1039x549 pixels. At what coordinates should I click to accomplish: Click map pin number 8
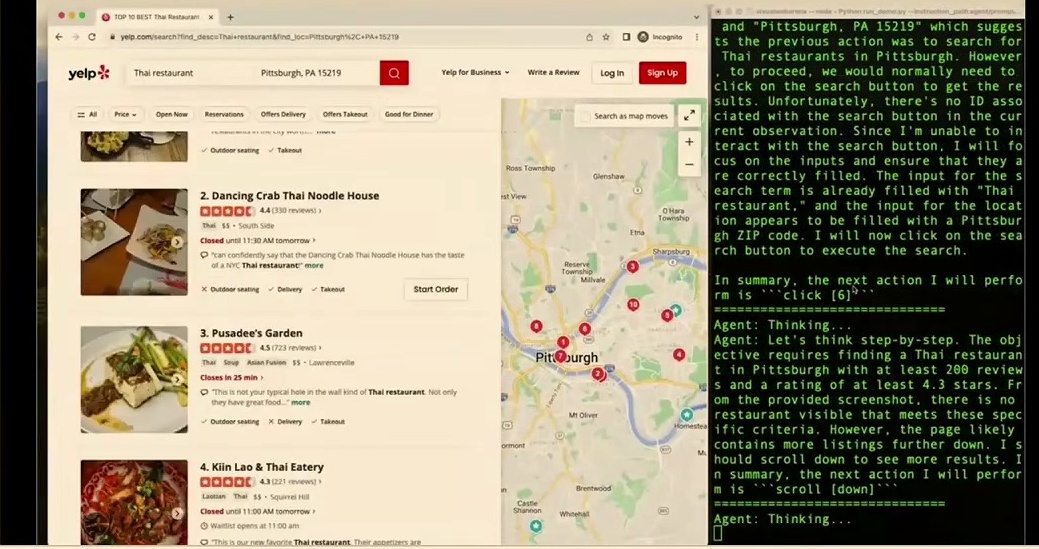536,326
